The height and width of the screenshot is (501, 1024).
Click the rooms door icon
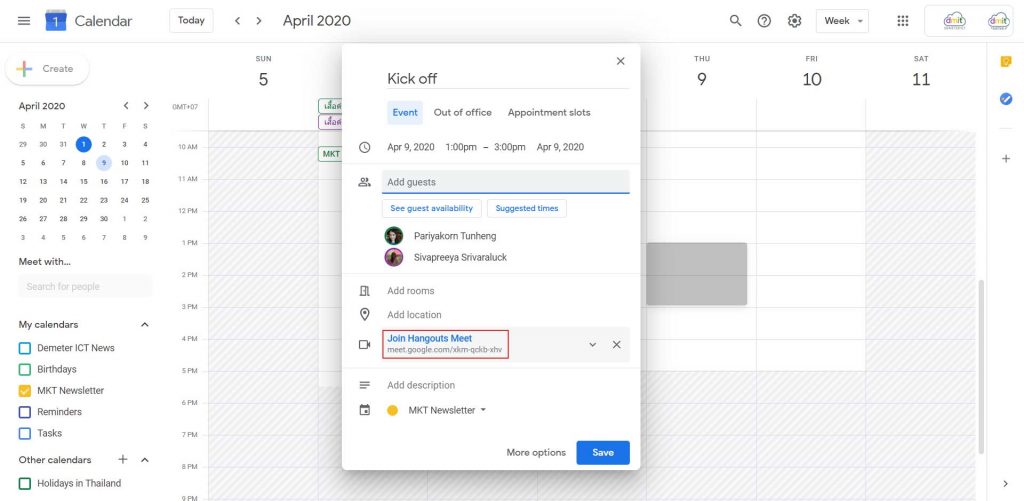click(364, 291)
